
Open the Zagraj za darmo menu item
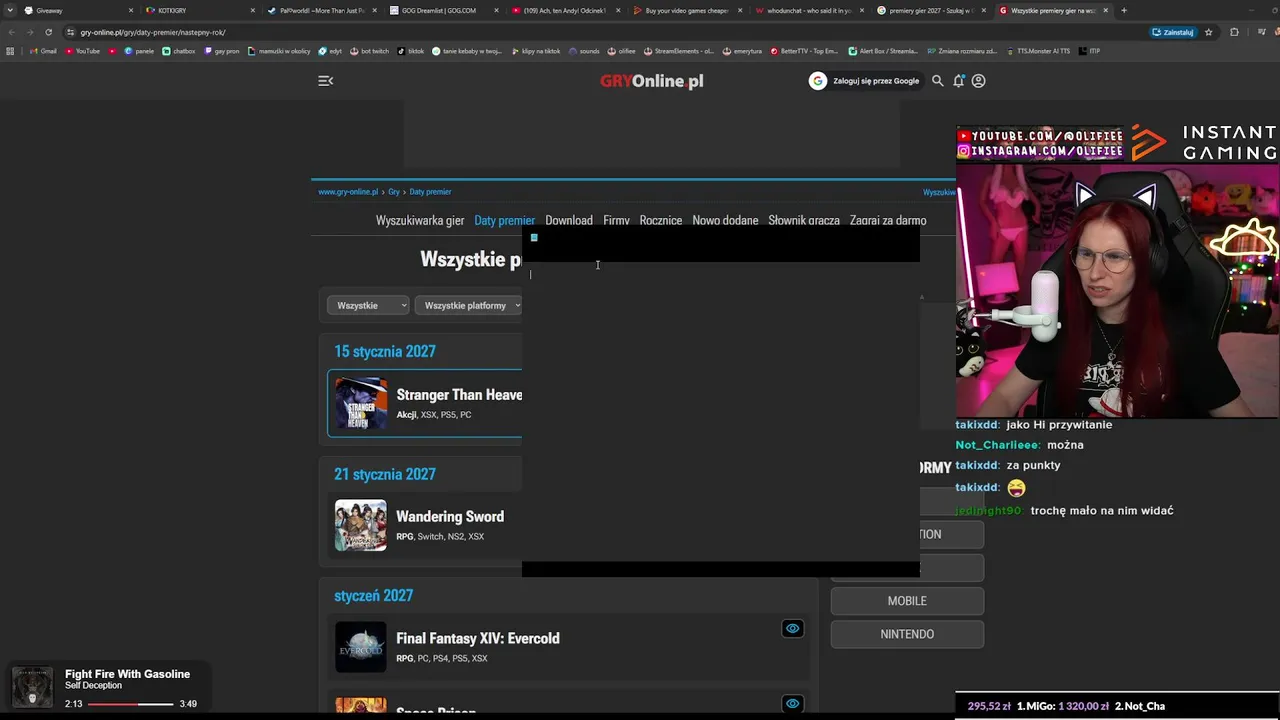pyautogui.click(x=888, y=220)
